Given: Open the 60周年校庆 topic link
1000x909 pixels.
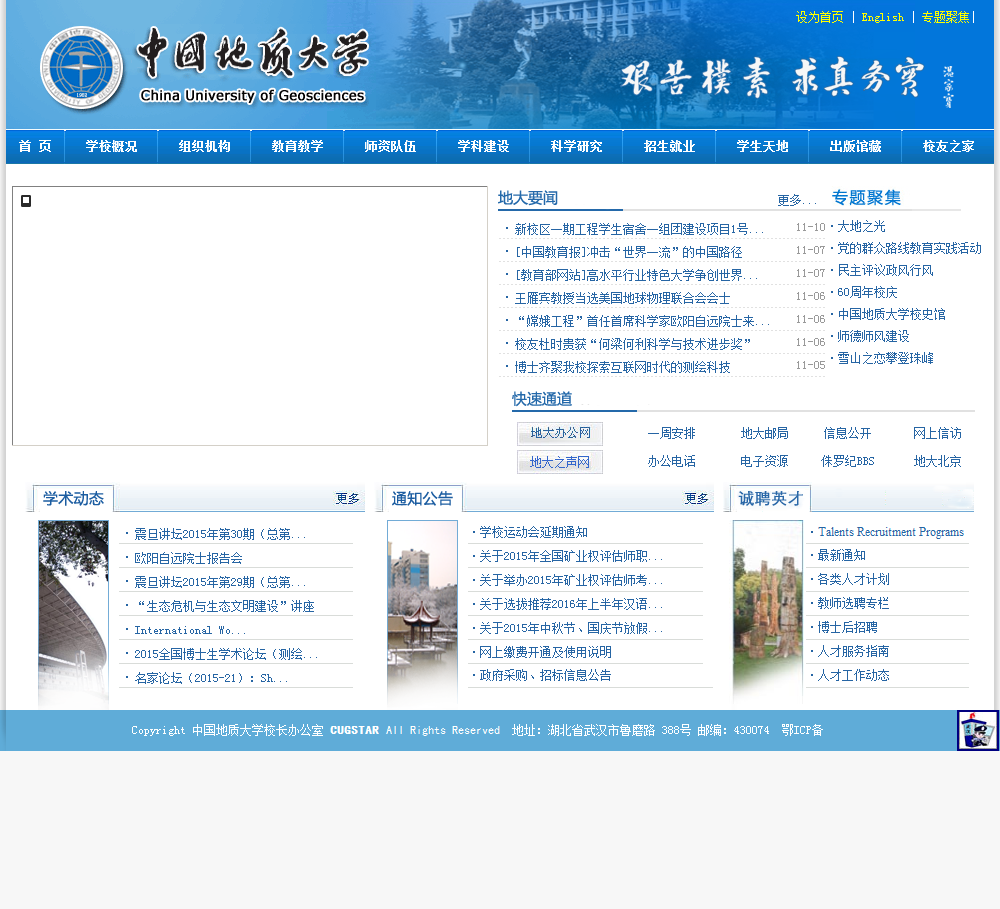Looking at the screenshot, I should click(x=867, y=292).
